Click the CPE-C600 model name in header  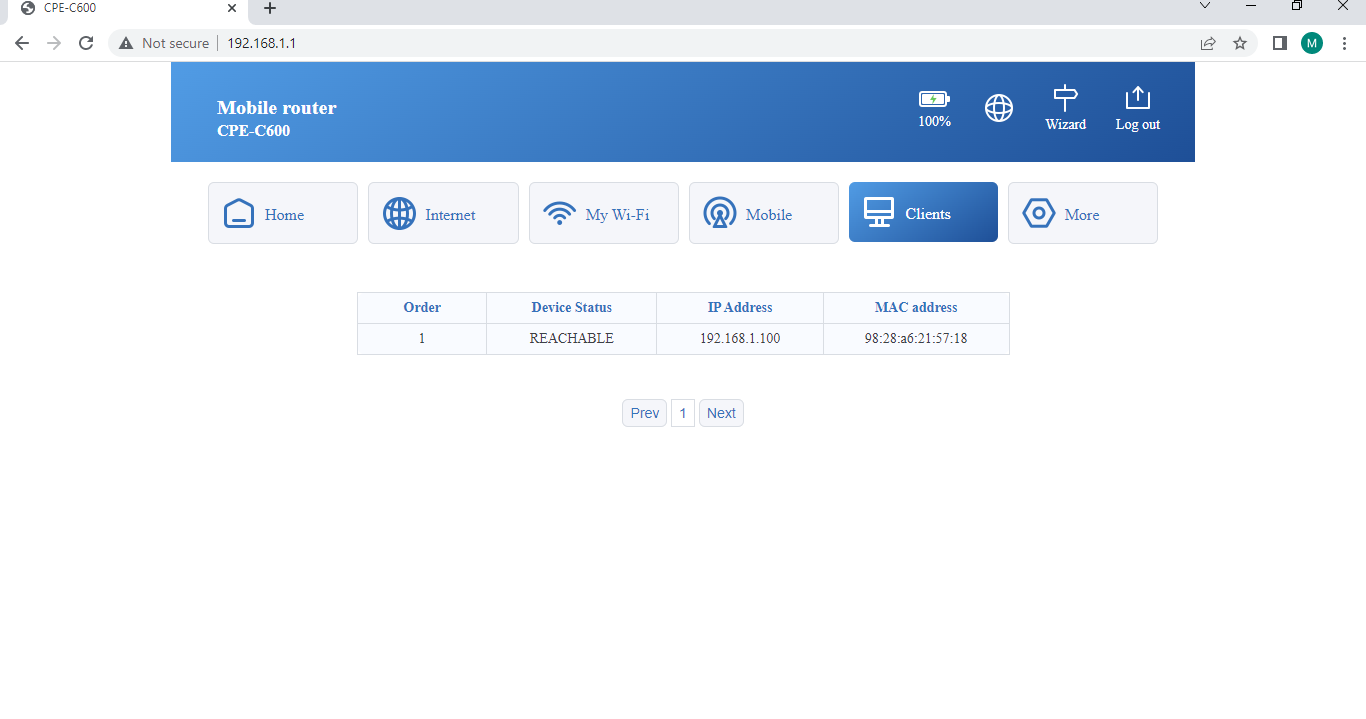(x=254, y=131)
